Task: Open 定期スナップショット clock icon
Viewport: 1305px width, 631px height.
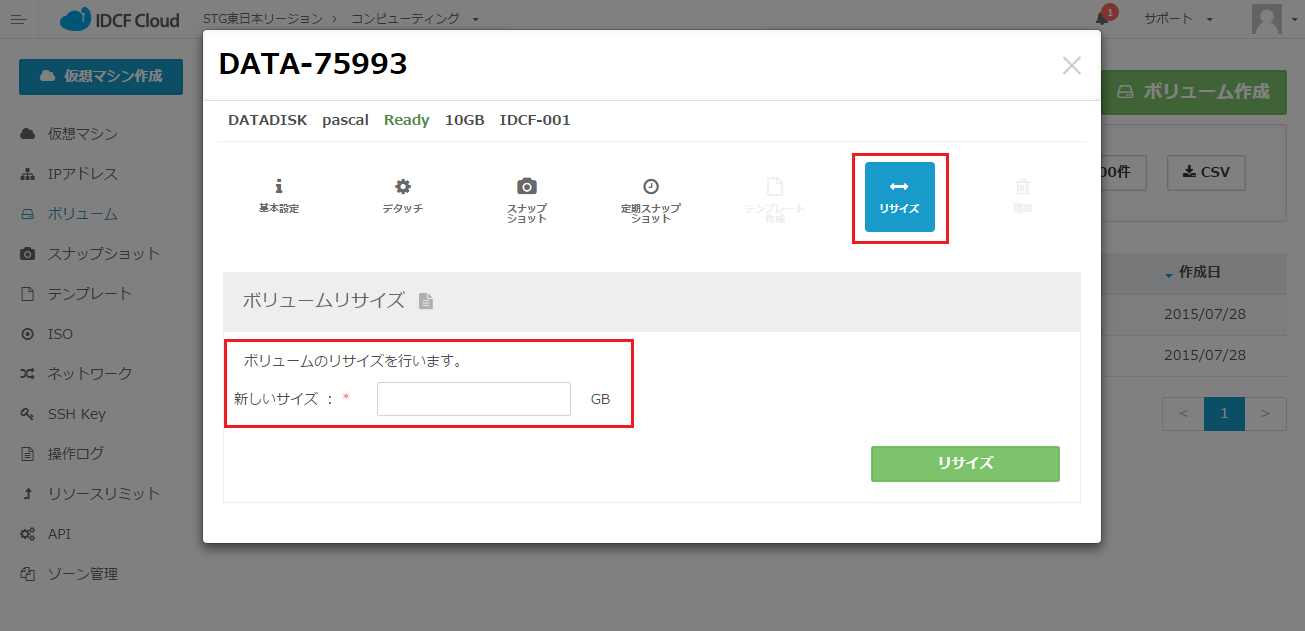Action: pyautogui.click(x=650, y=187)
